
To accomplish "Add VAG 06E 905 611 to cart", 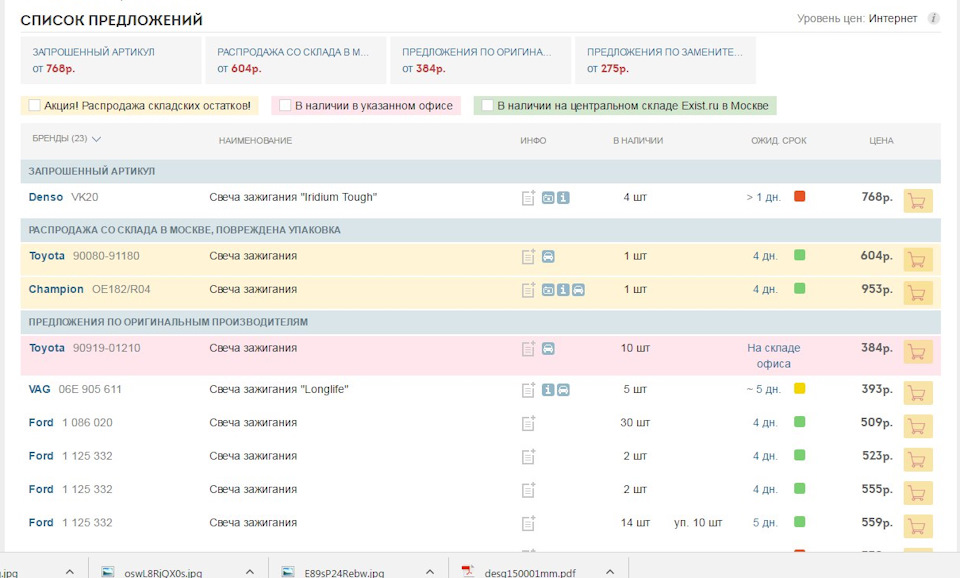I will click(918, 393).
